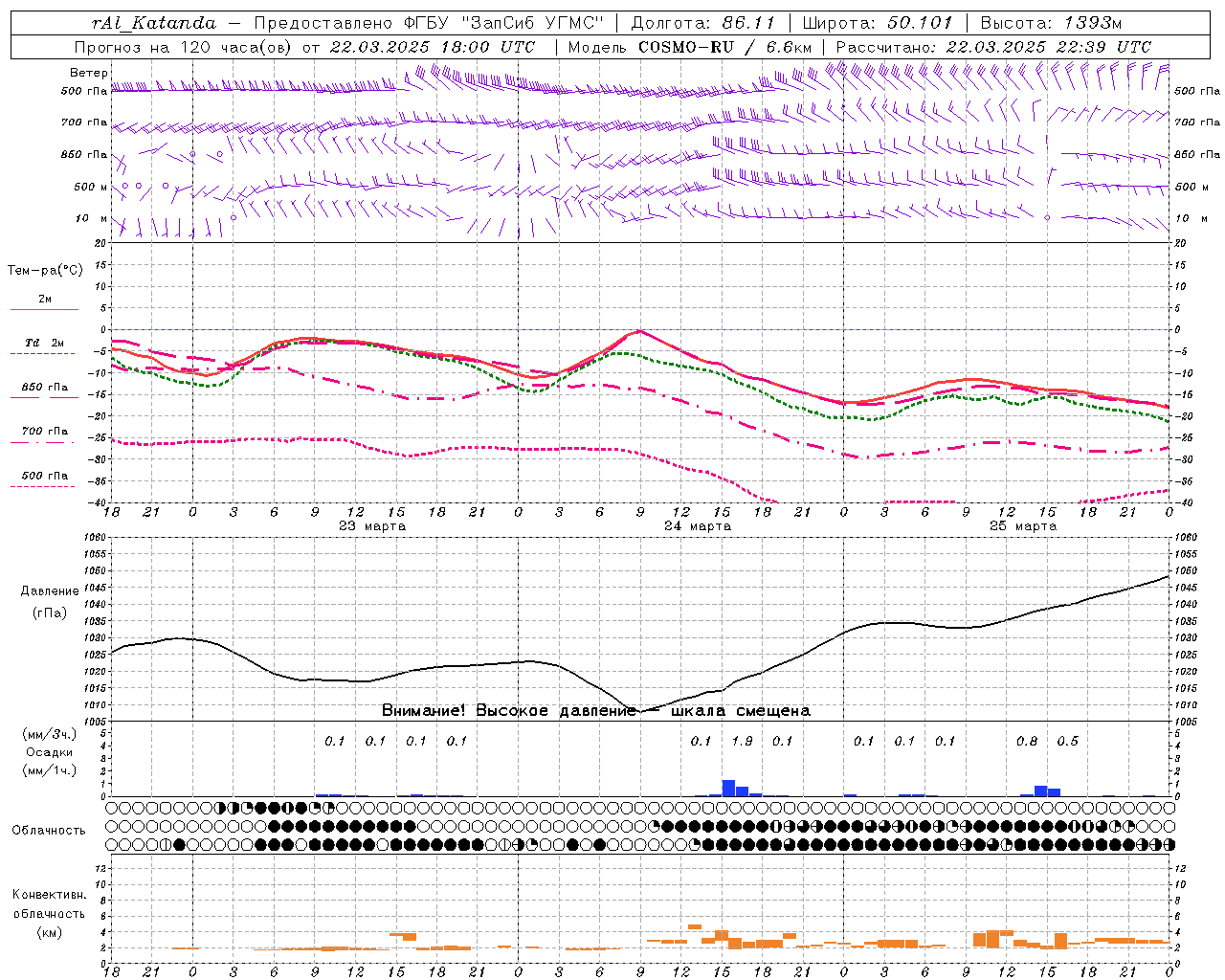Select the Td 2м dew point legend entry
Viewport: 1225px width, 980px height.
pos(45,343)
